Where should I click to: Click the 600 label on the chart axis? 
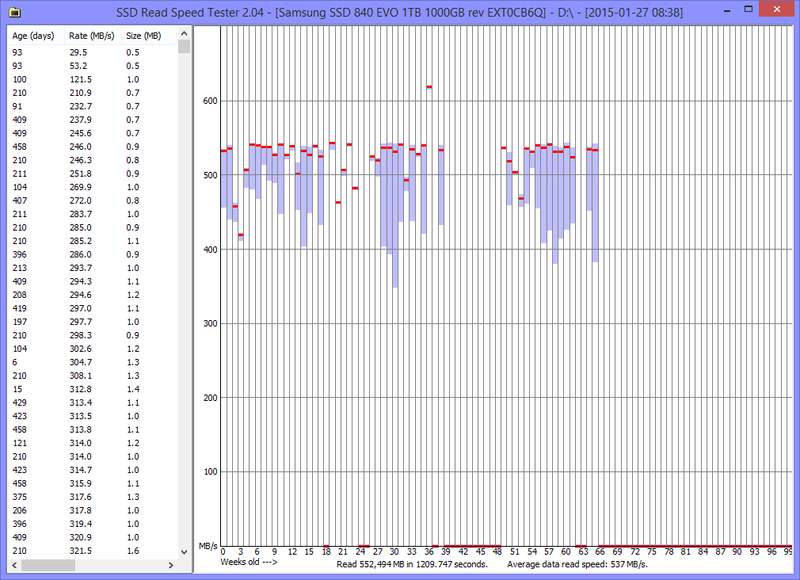(210, 101)
